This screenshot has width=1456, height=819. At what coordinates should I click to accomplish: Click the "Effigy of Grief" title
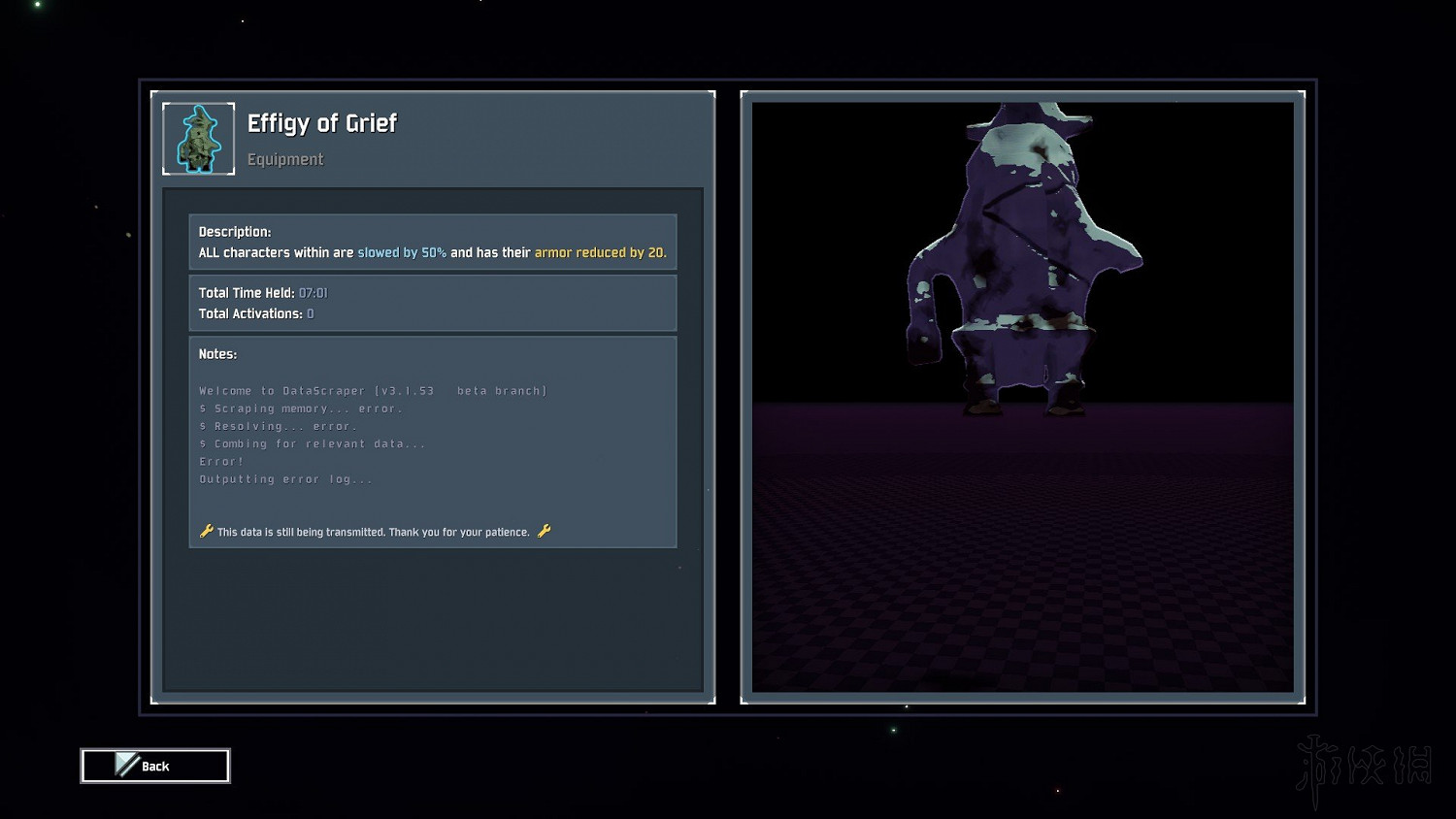pos(321,123)
